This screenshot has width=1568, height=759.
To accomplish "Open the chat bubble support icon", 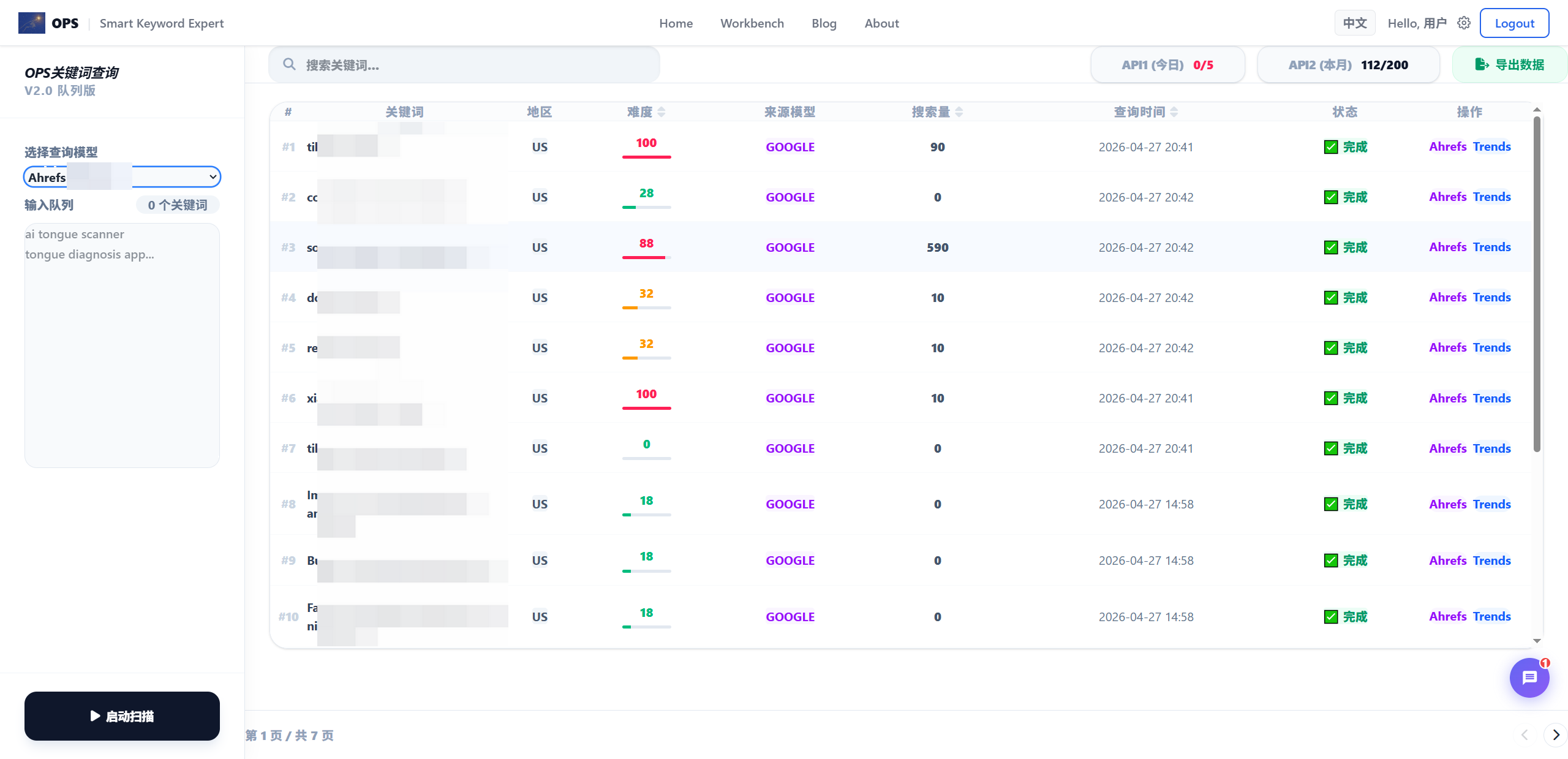I will click(x=1529, y=678).
